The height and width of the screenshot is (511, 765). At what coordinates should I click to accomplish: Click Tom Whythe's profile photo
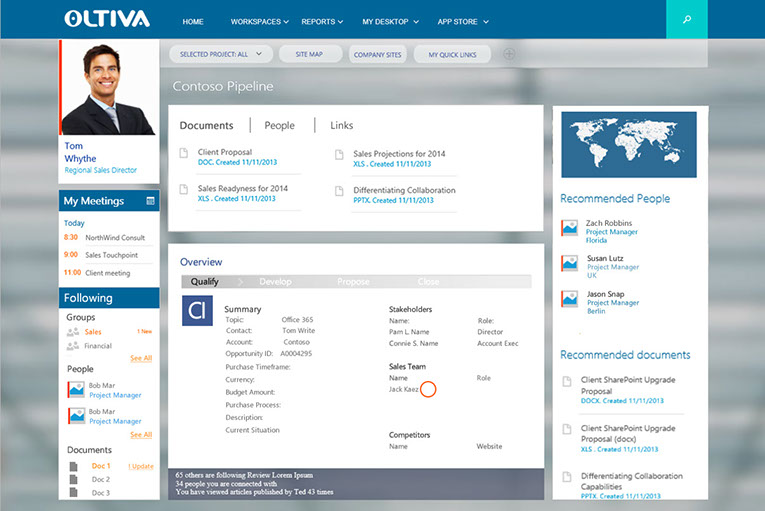[108, 87]
